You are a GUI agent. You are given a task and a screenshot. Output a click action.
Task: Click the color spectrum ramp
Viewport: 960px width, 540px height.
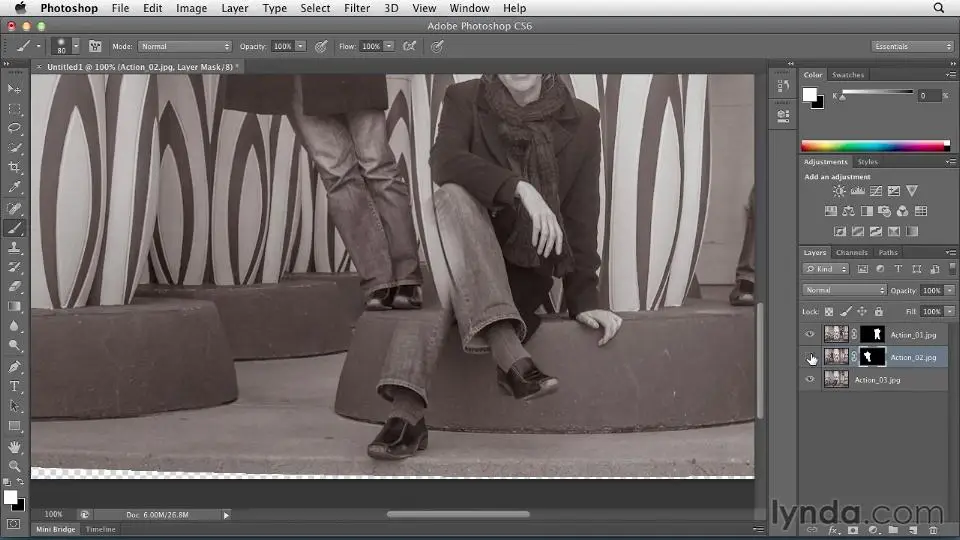point(874,146)
